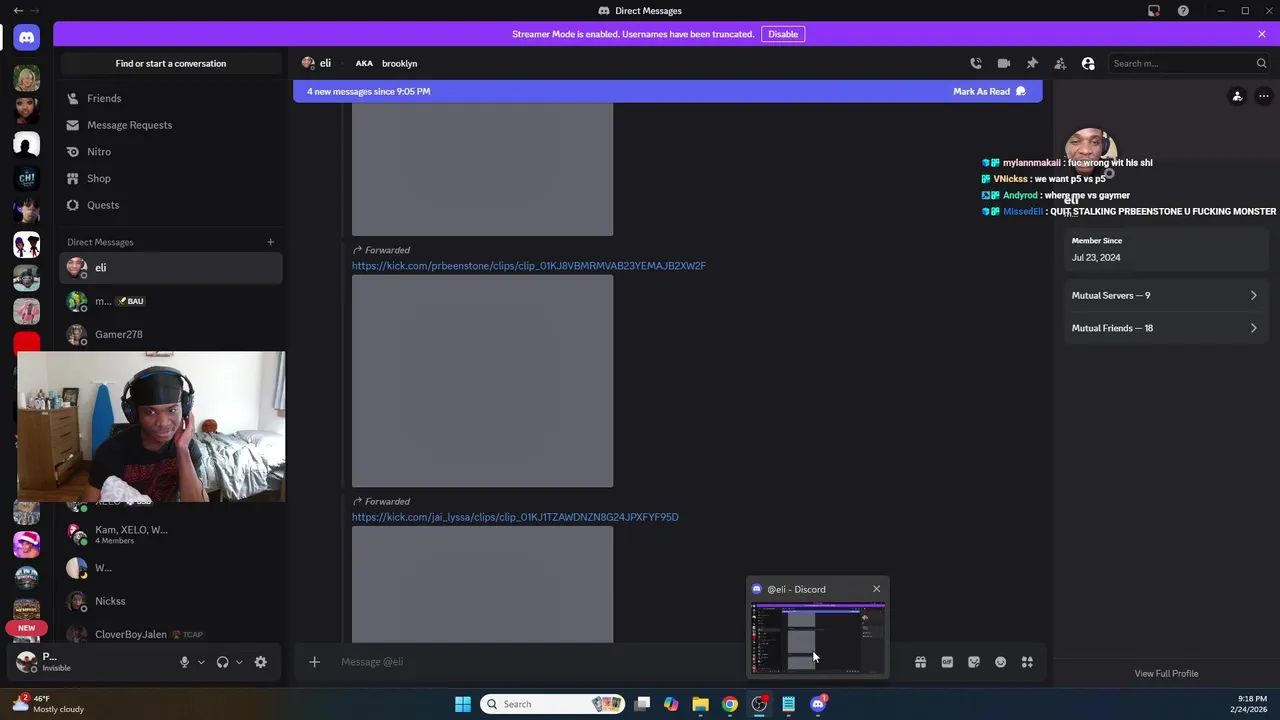Open Discord home Direct Messages icon
The image size is (1280, 720).
click(x=27, y=37)
